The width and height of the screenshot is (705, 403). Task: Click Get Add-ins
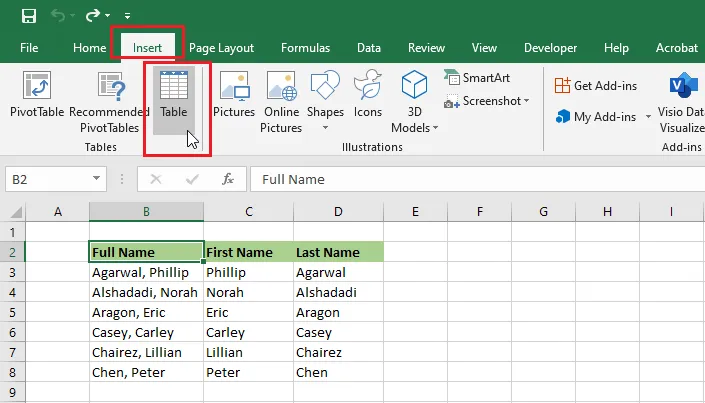coord(596,85)
